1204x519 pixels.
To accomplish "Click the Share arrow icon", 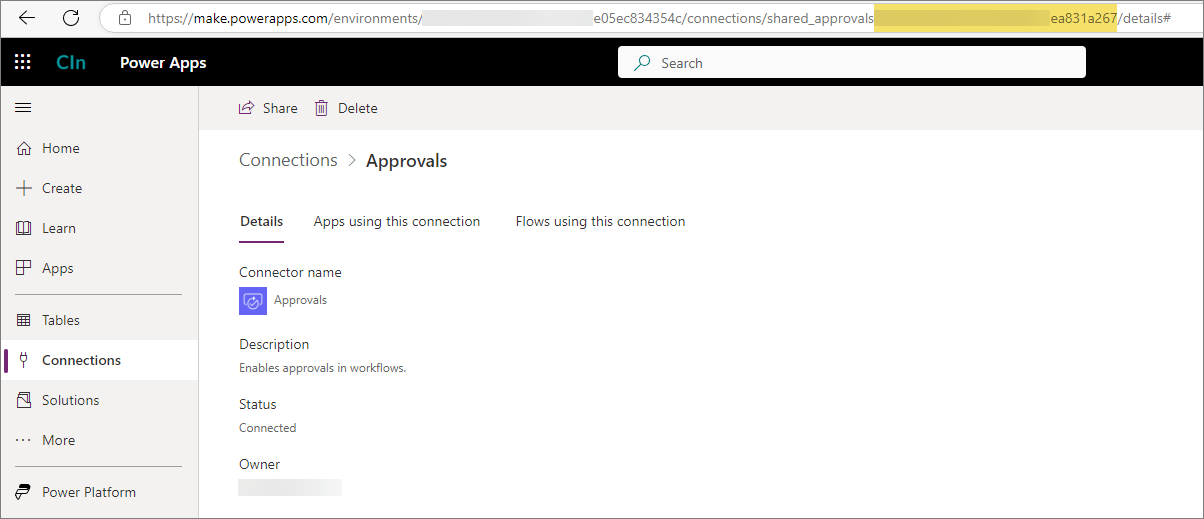I will [246, 108].
